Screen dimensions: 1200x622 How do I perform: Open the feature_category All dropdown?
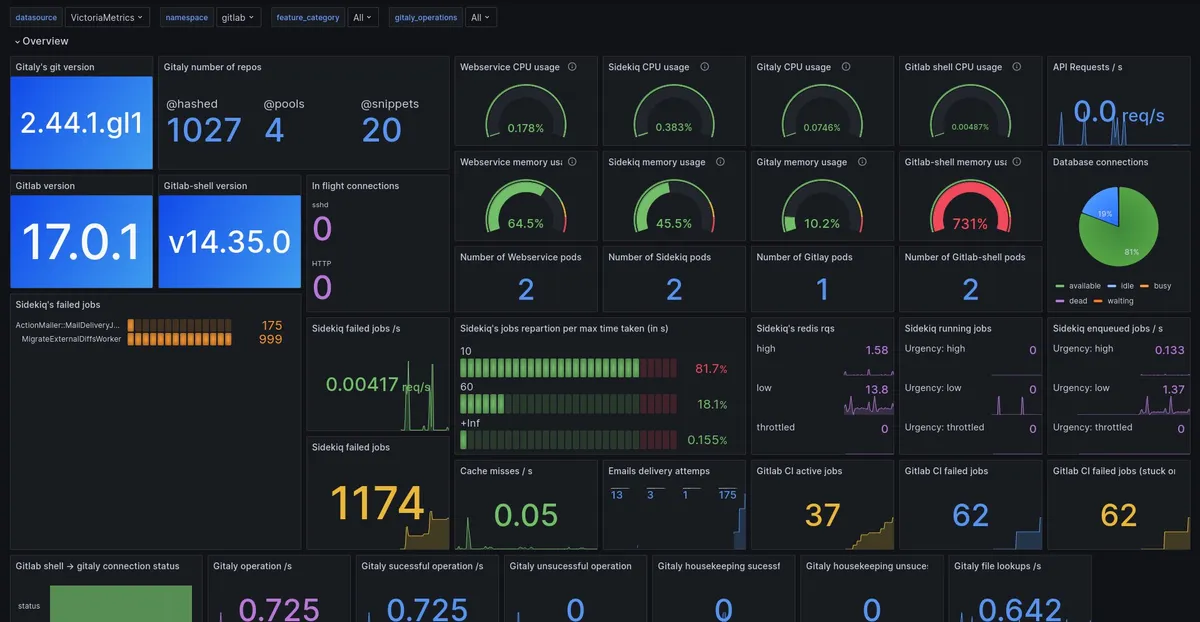[362, 17]
